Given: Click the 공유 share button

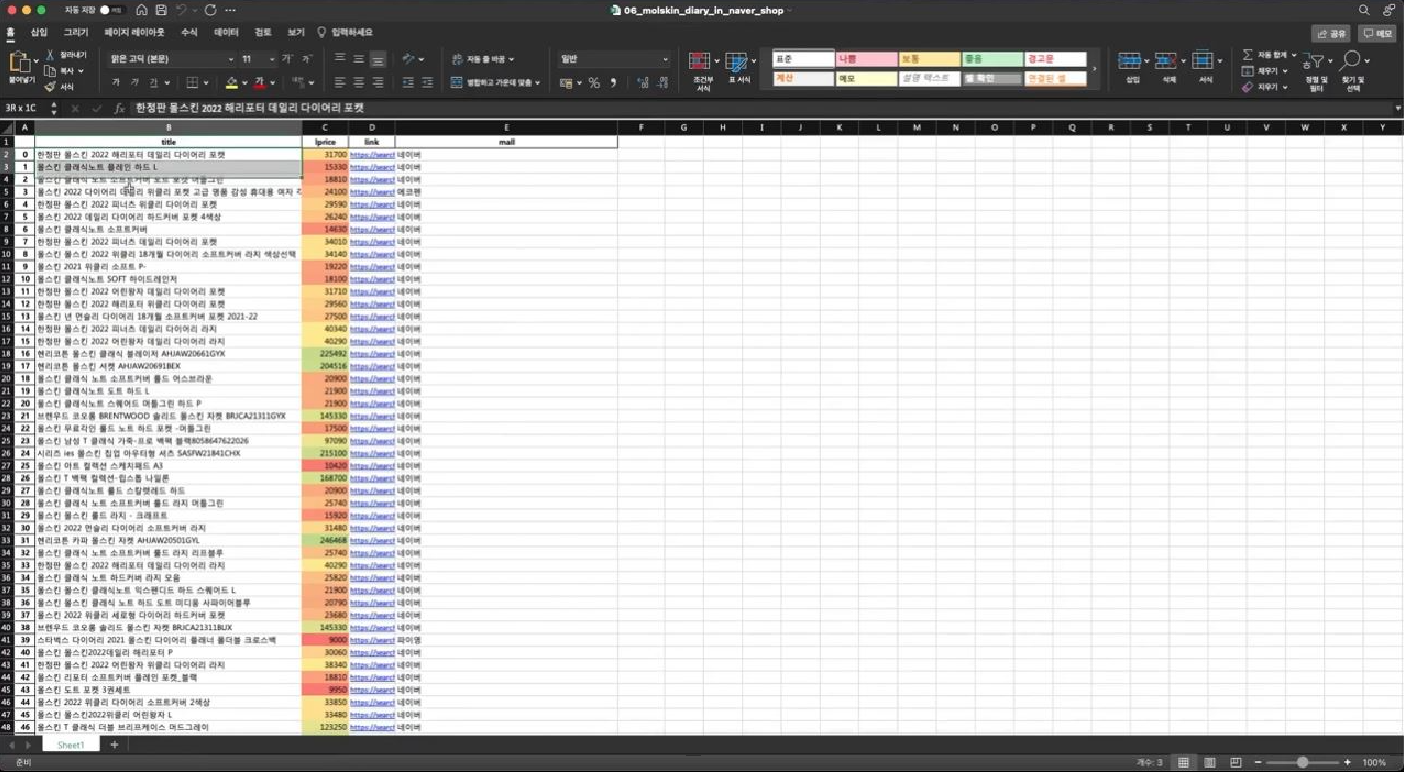Looking at the screenshot, I should pyautogui.click(x=1331, y=33).
